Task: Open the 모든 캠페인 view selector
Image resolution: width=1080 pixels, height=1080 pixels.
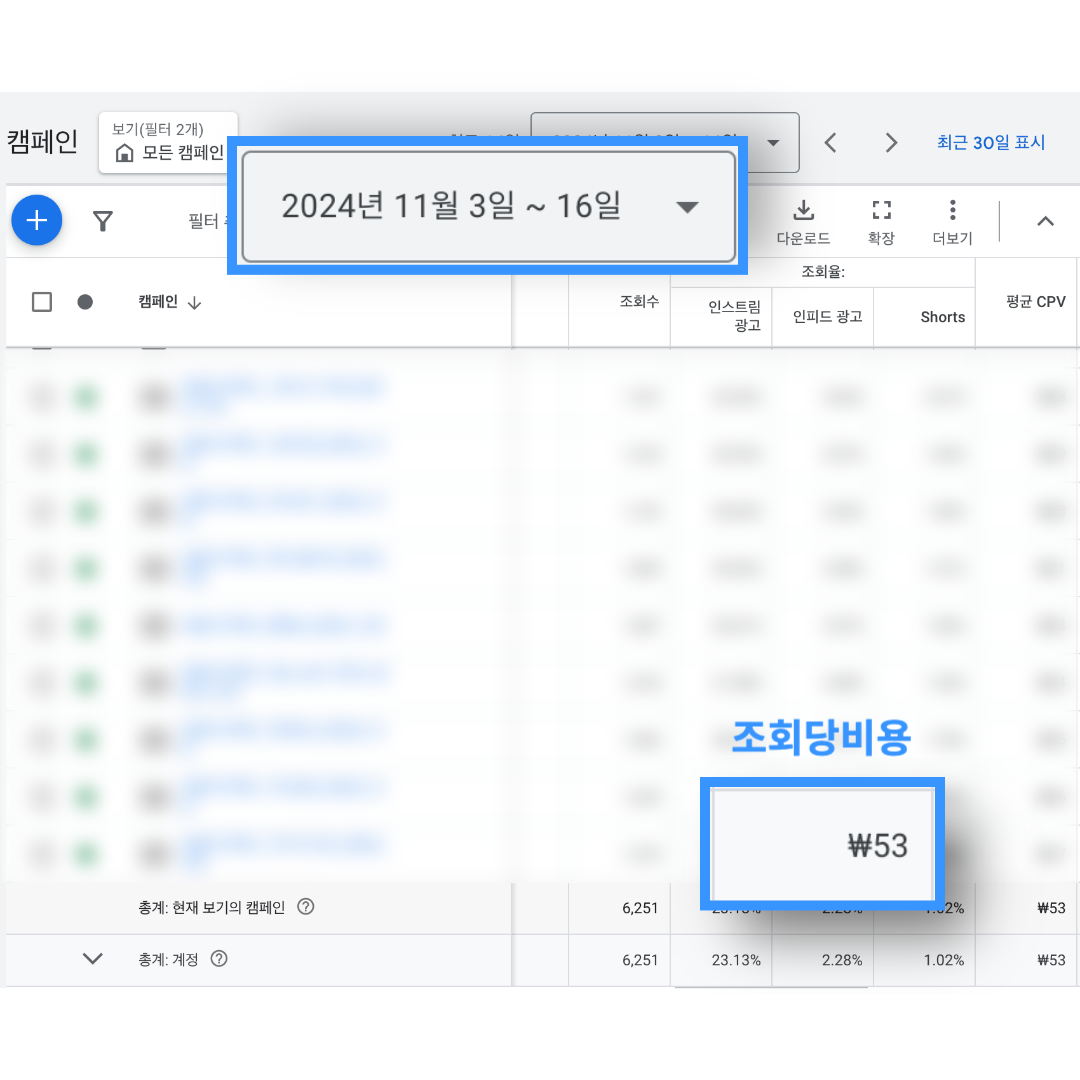Action: (168, 143)
